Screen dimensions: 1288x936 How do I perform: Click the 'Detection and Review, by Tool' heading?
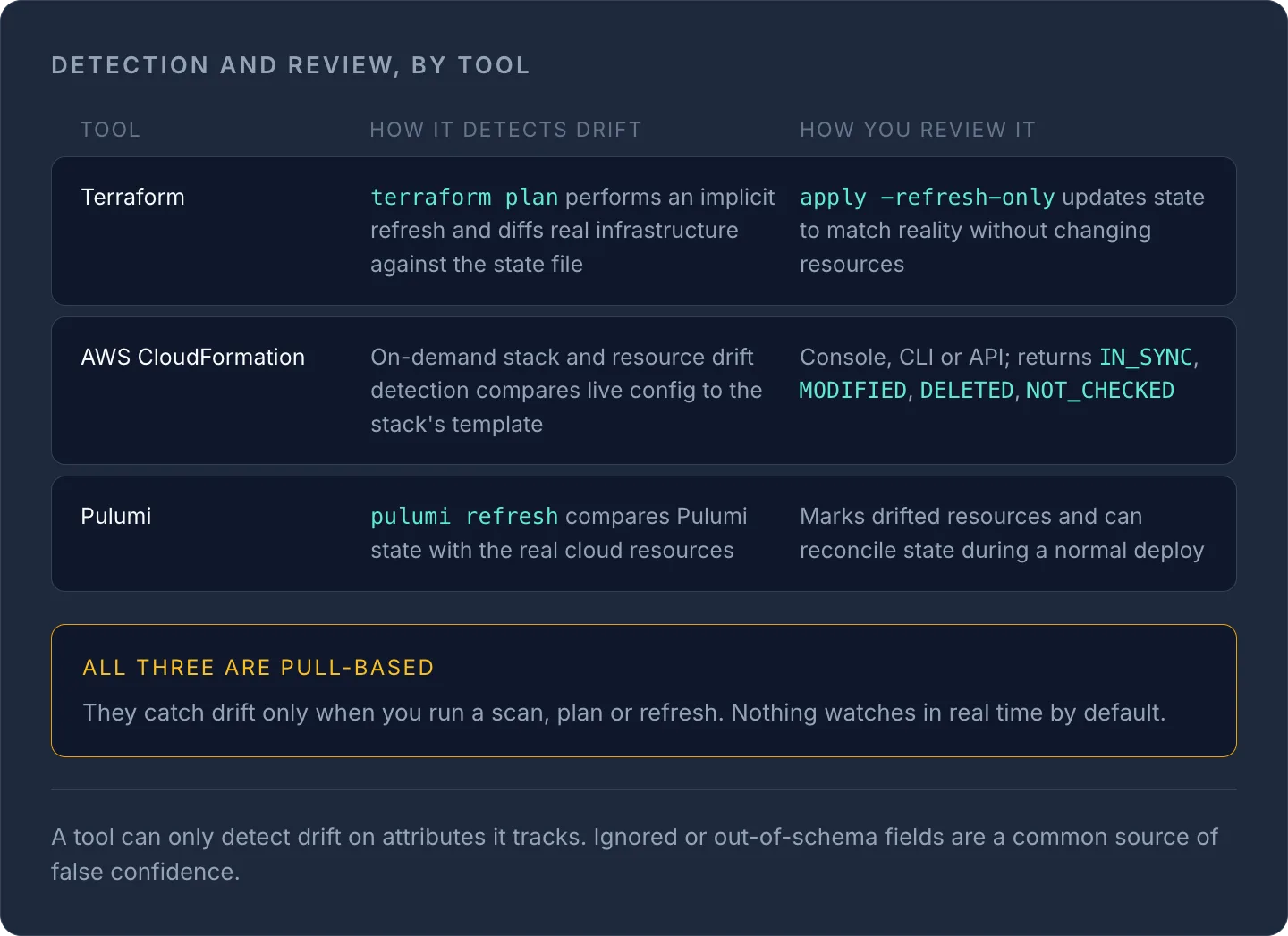[x=291, y=65]
